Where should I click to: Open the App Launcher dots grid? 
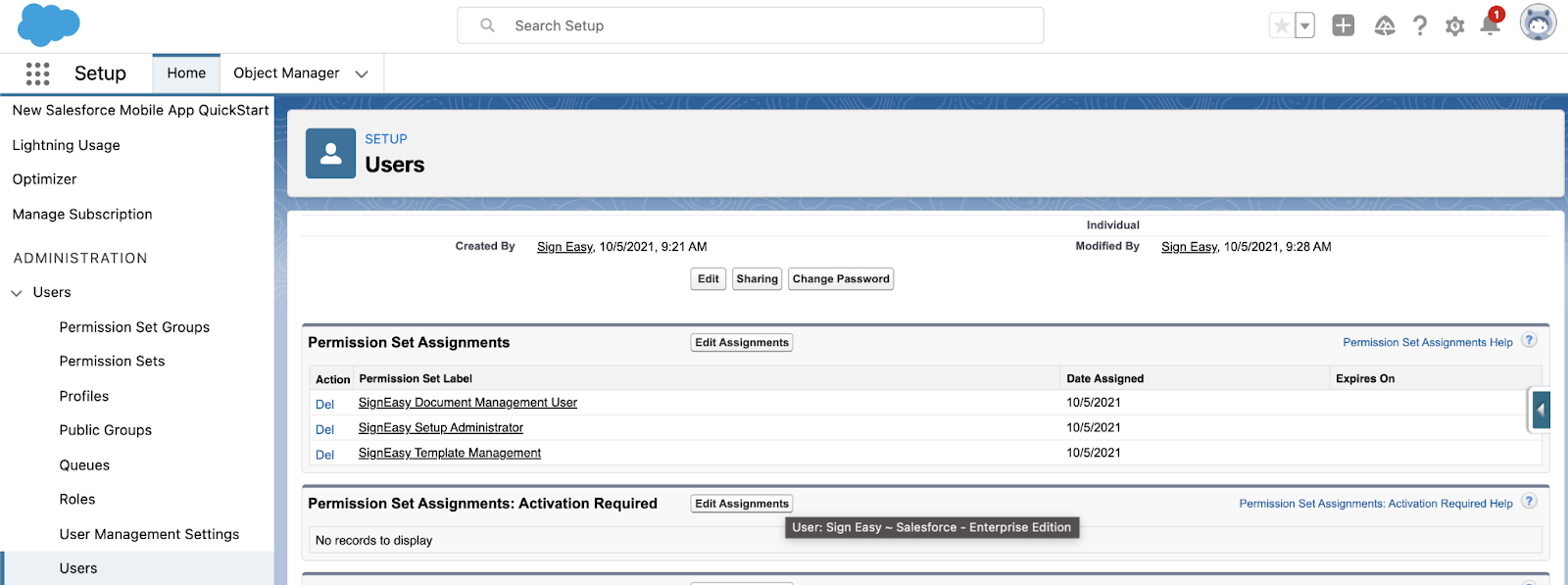[x=37, y=73]
